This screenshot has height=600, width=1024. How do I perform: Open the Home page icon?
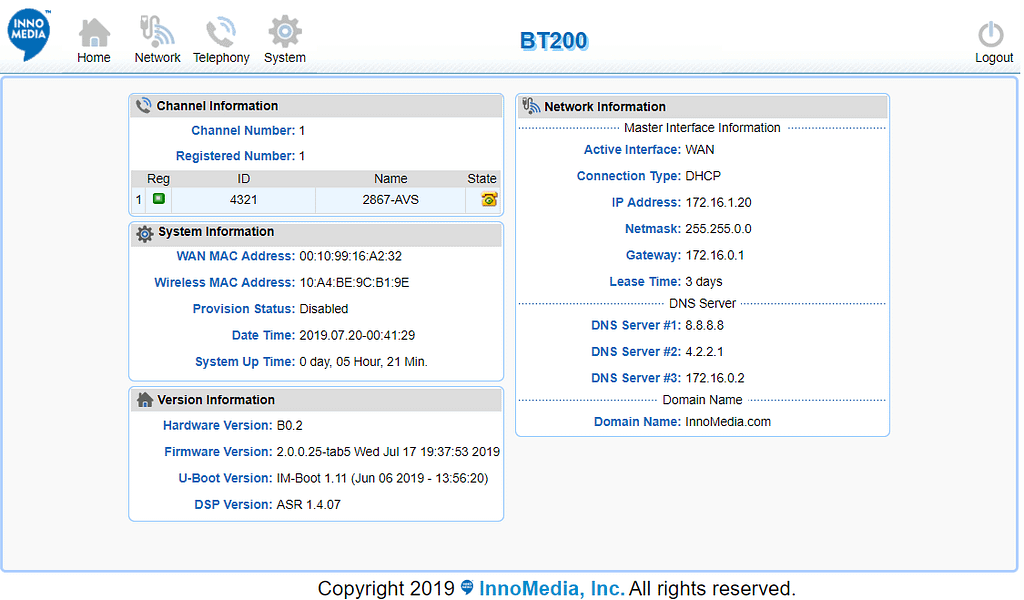click(x=95, y=32)
